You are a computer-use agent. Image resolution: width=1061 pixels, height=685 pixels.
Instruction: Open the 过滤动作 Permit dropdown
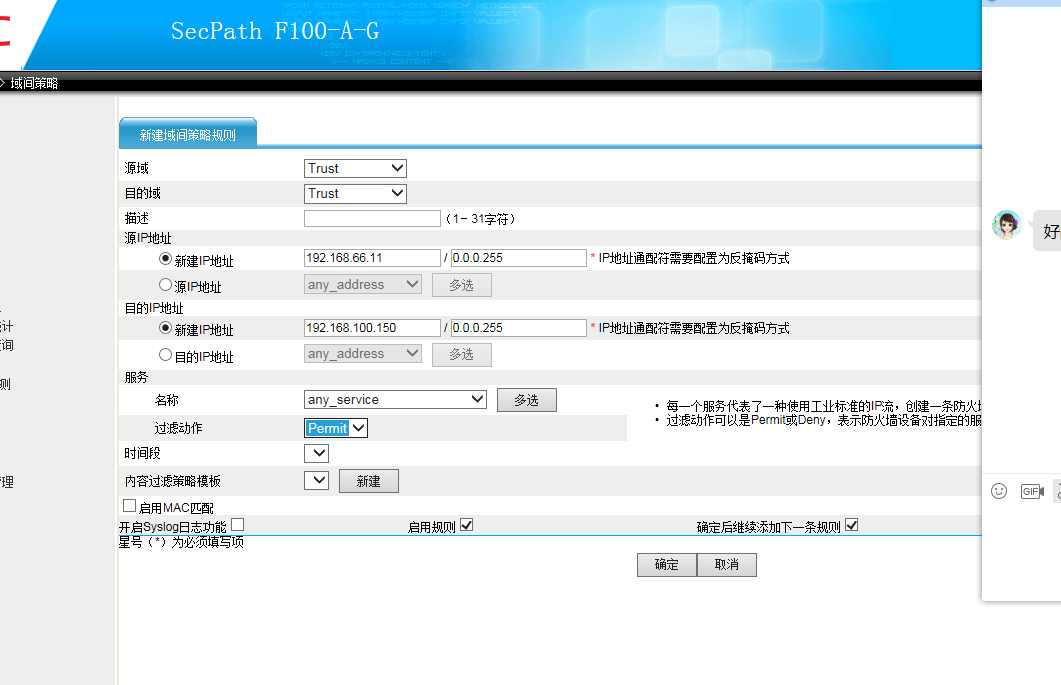click(x=336, y=428)
